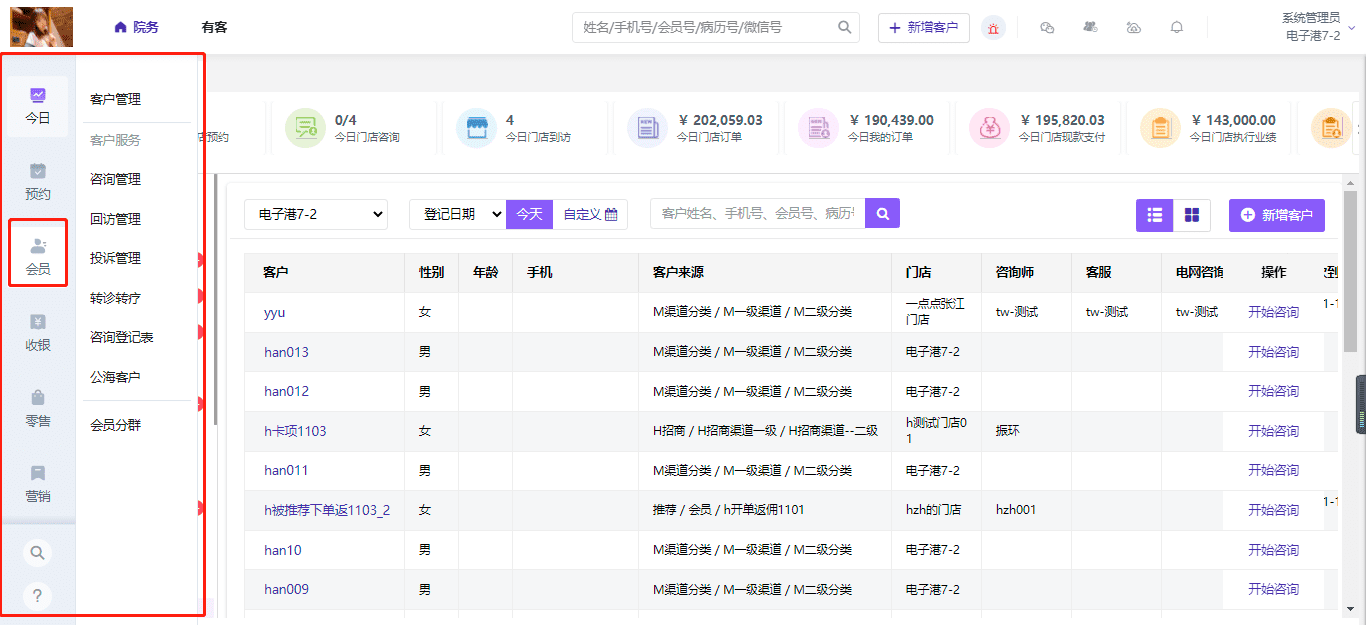Expand the 系统管理员 account menu
The width and height of the screenshot is (1366, 625).
(x=1316, y=28)
